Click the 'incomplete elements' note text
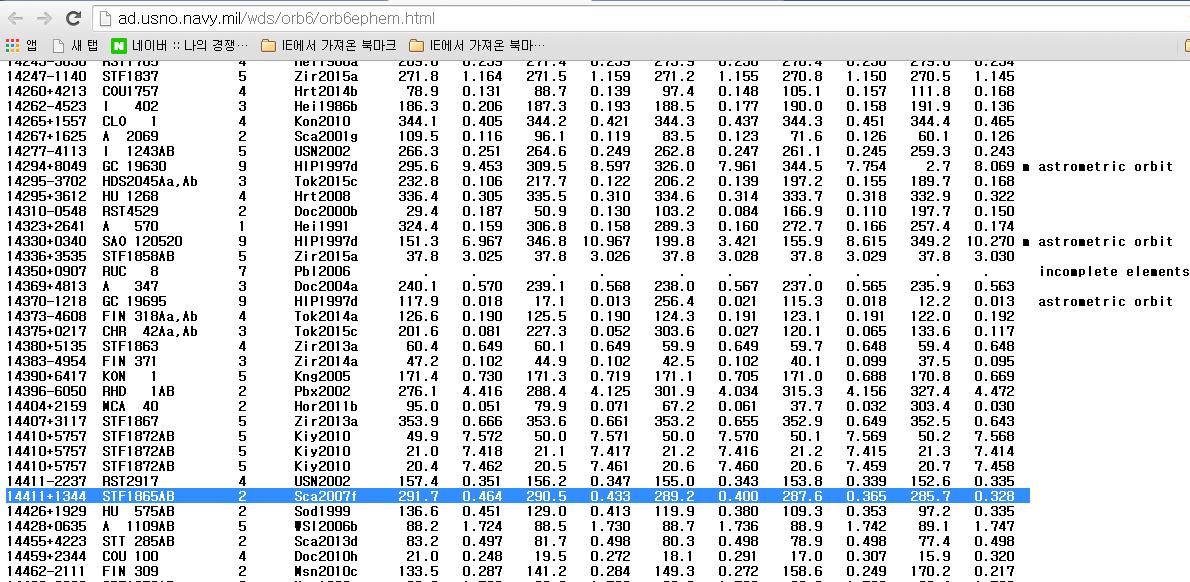1190x582 pixels. (x=1113, y=271)
